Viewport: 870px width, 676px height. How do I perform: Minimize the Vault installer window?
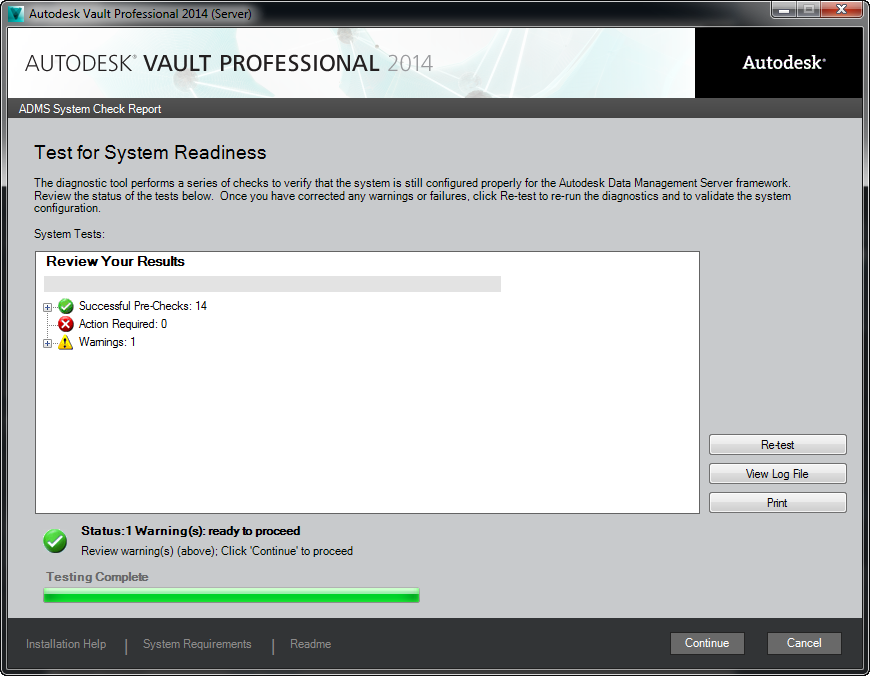785,9
